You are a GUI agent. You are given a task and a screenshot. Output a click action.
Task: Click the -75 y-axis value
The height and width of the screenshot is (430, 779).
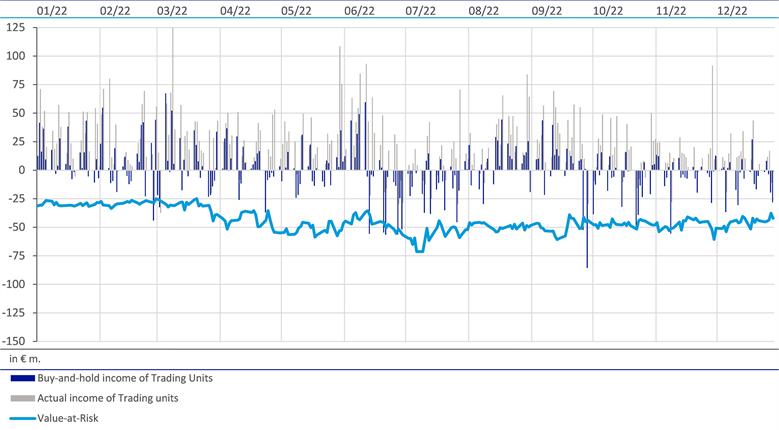pos(15,255)
